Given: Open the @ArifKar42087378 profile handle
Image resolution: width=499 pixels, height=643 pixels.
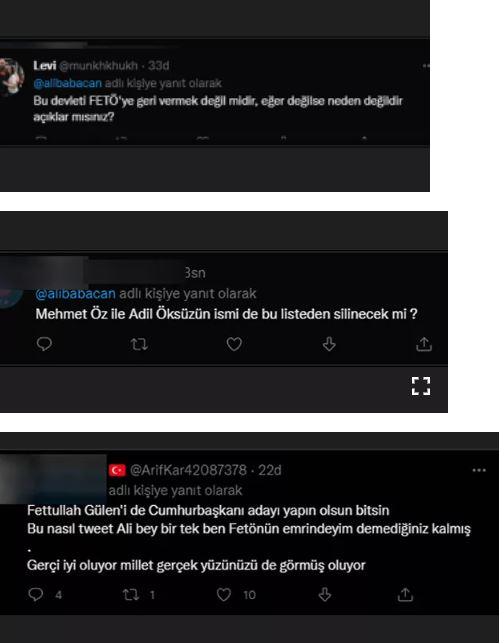Looking at the screenshot, I should [188, 470].
